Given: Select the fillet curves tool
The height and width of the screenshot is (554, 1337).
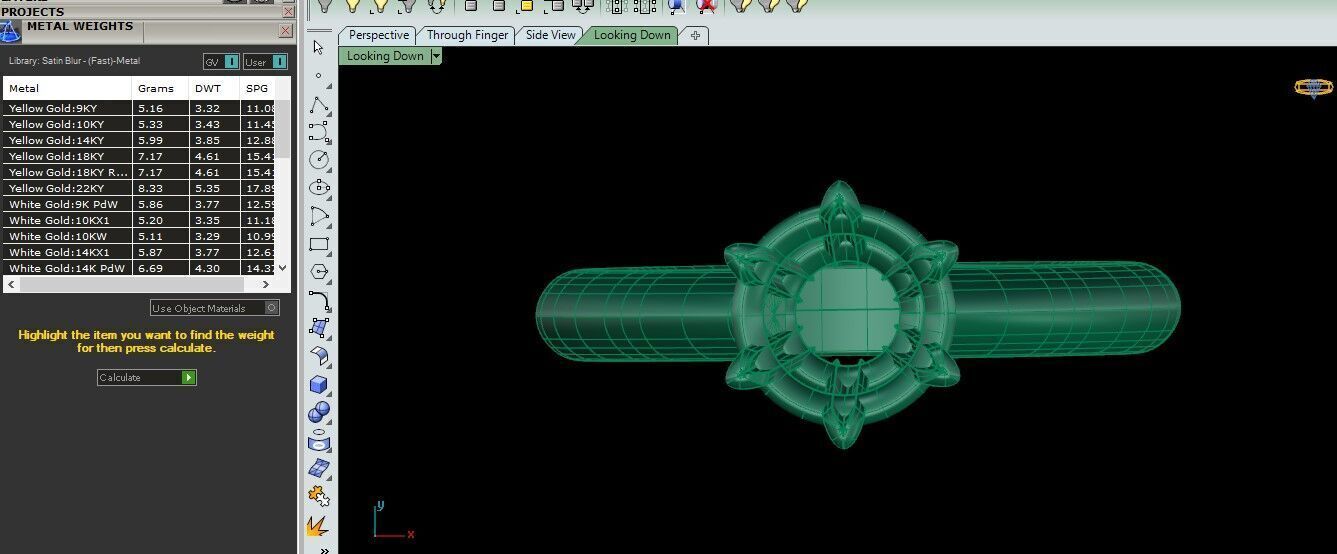Looking at the screenshot, I should click(318, 300).
